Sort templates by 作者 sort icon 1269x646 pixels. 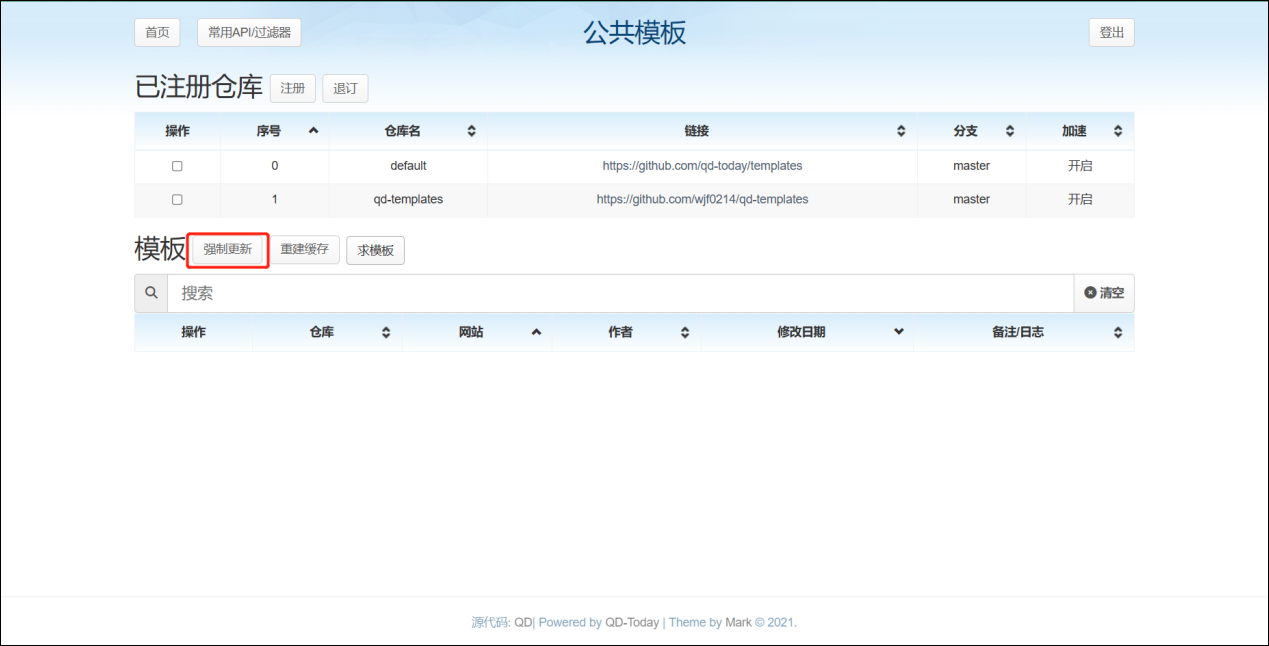pyautogui.click(x=685, y=332)
